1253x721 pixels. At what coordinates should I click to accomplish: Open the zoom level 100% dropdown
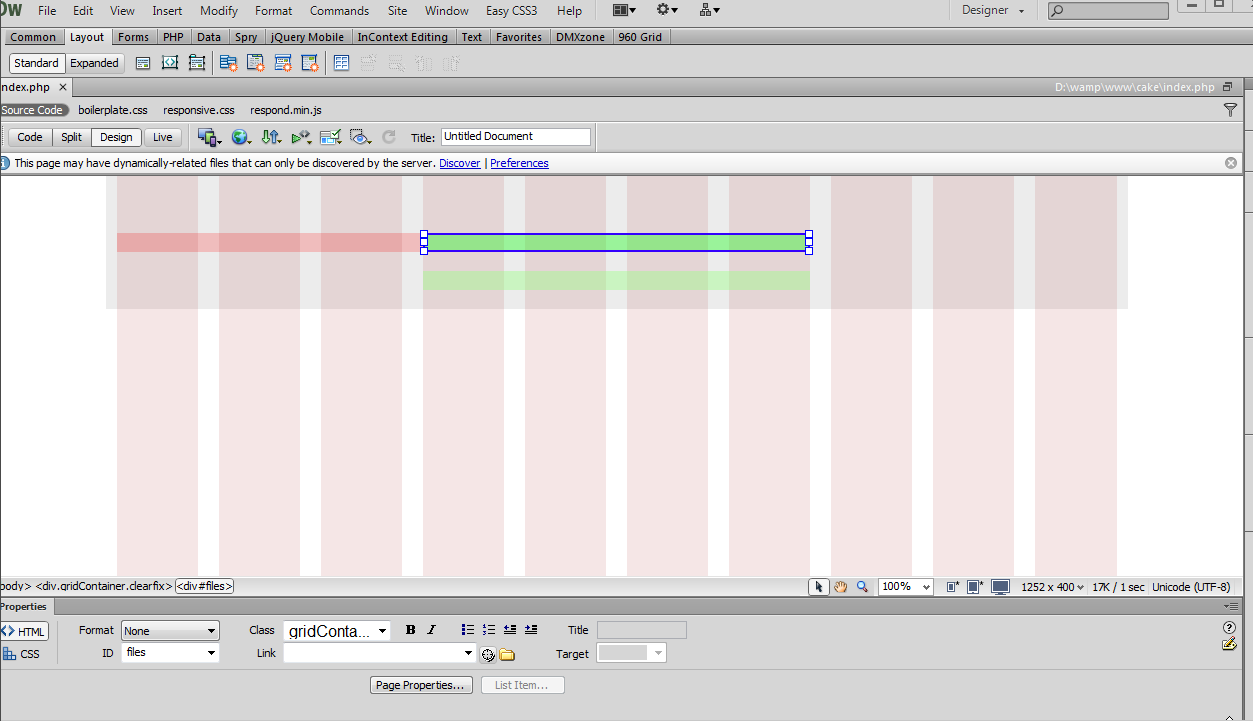(x=906, y=587)
